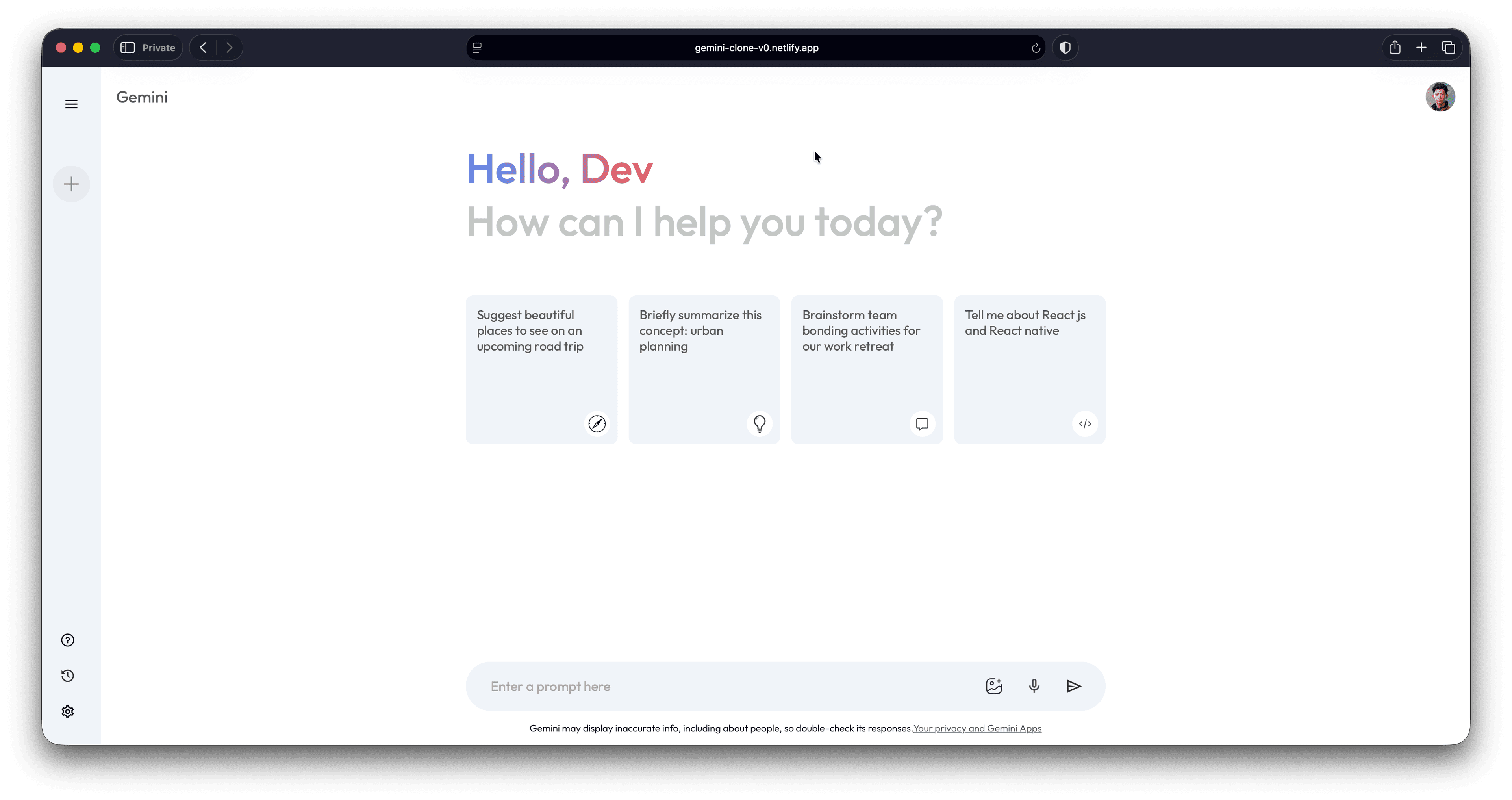Image resolution: width=1512 pixels, height=800 pixels.
Task: Toggle the browser sidebar button
Action: [128, 48]
